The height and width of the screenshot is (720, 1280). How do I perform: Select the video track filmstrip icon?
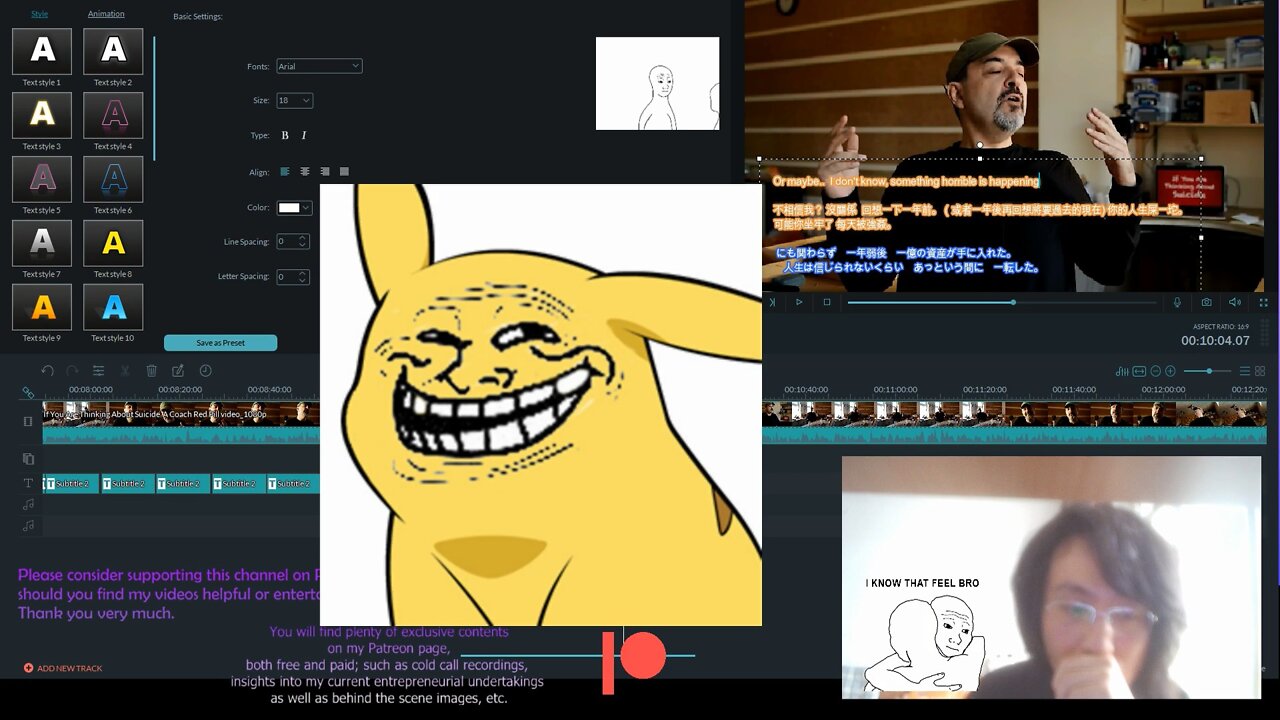point(28,421)
